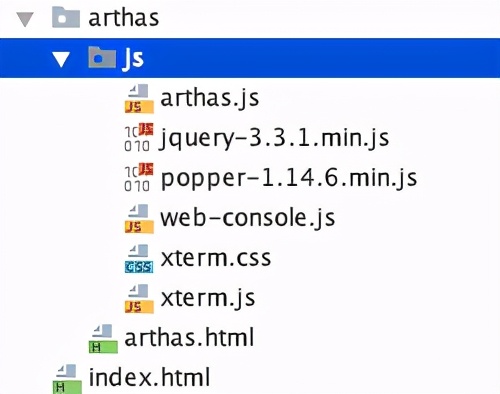
Task: Select the jquery-3.3.1.min.js file name
Action: (x=274, y=138)
